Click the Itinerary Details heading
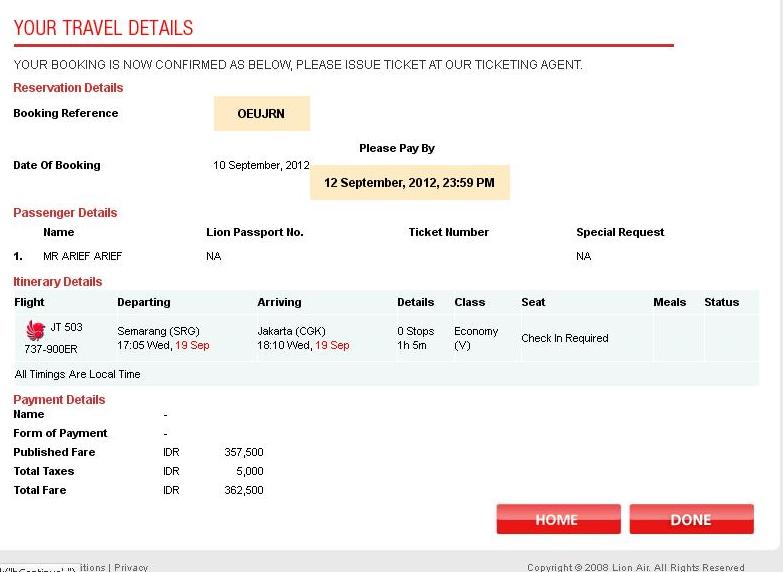 coord(57,282)
